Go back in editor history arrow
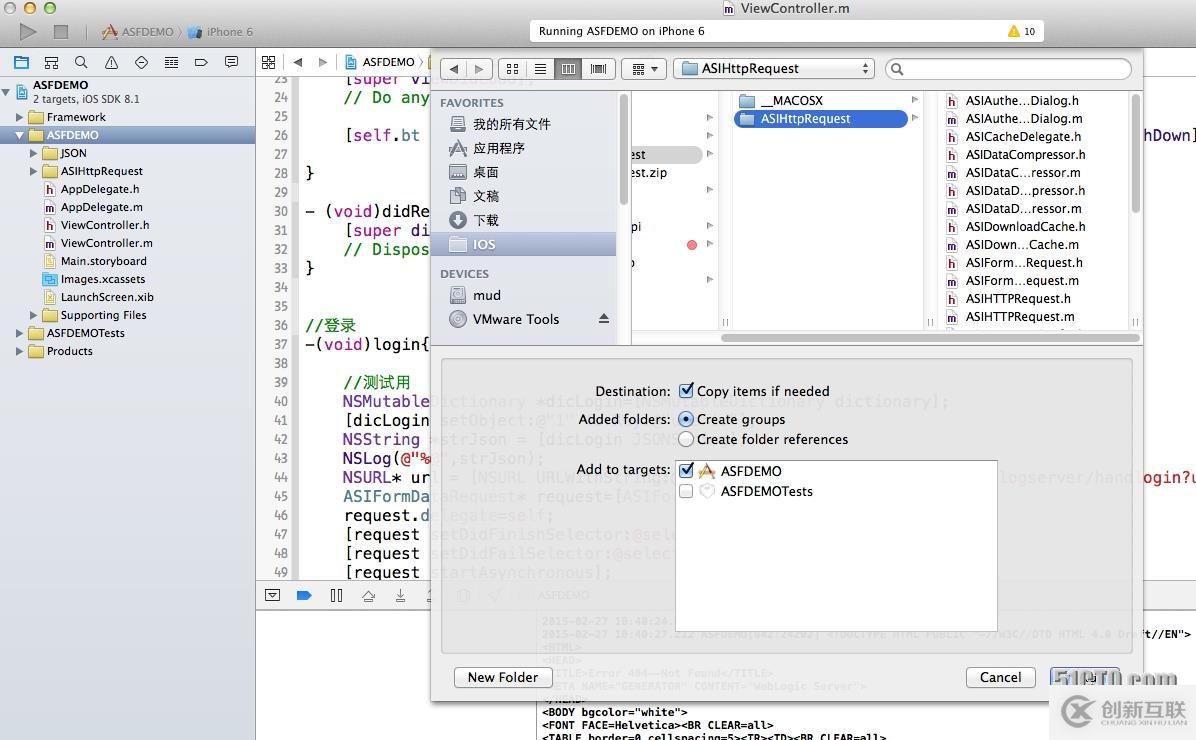The image size is (1196, 740). (x=297, y=63)
